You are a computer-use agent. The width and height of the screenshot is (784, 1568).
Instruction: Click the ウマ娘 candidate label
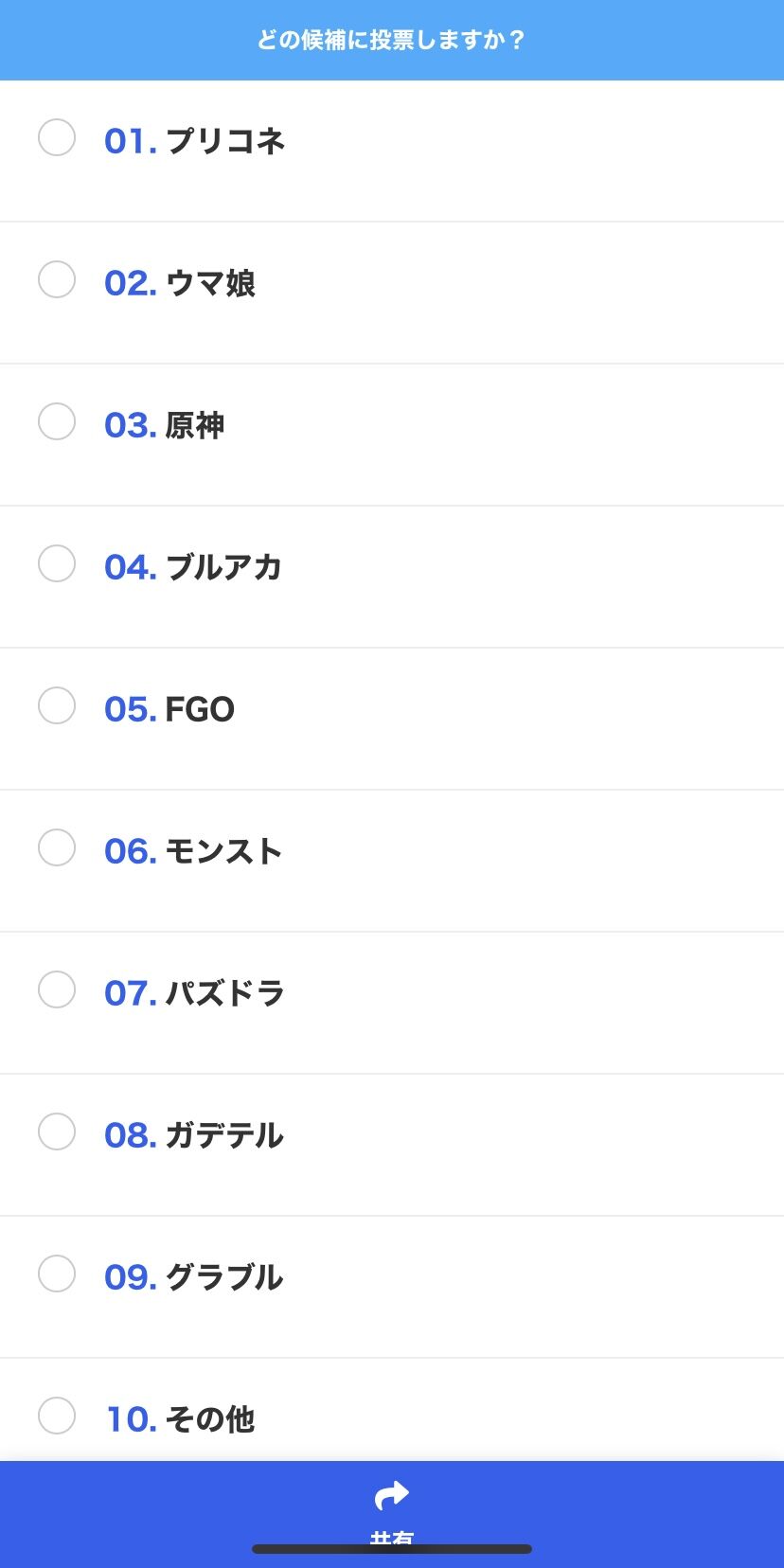(x=210, y=283)
